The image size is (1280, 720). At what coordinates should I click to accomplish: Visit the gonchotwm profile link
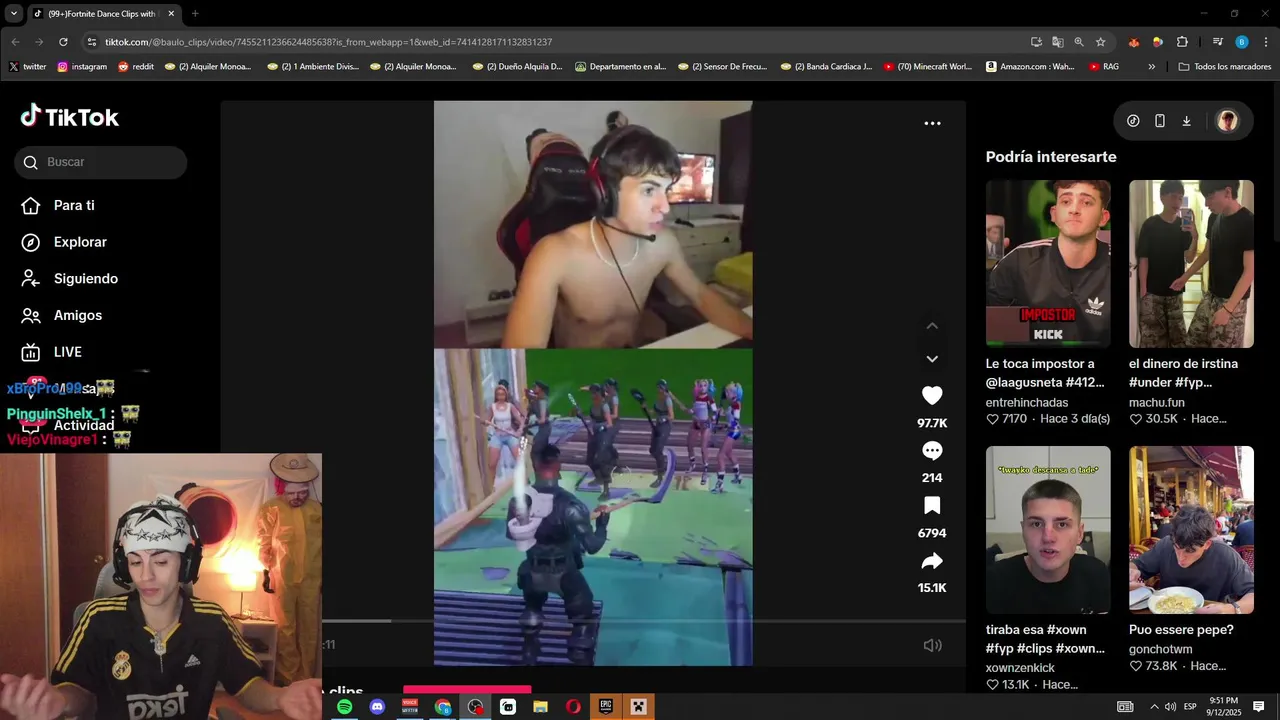pyautogui.click(x=1161, y=650)
